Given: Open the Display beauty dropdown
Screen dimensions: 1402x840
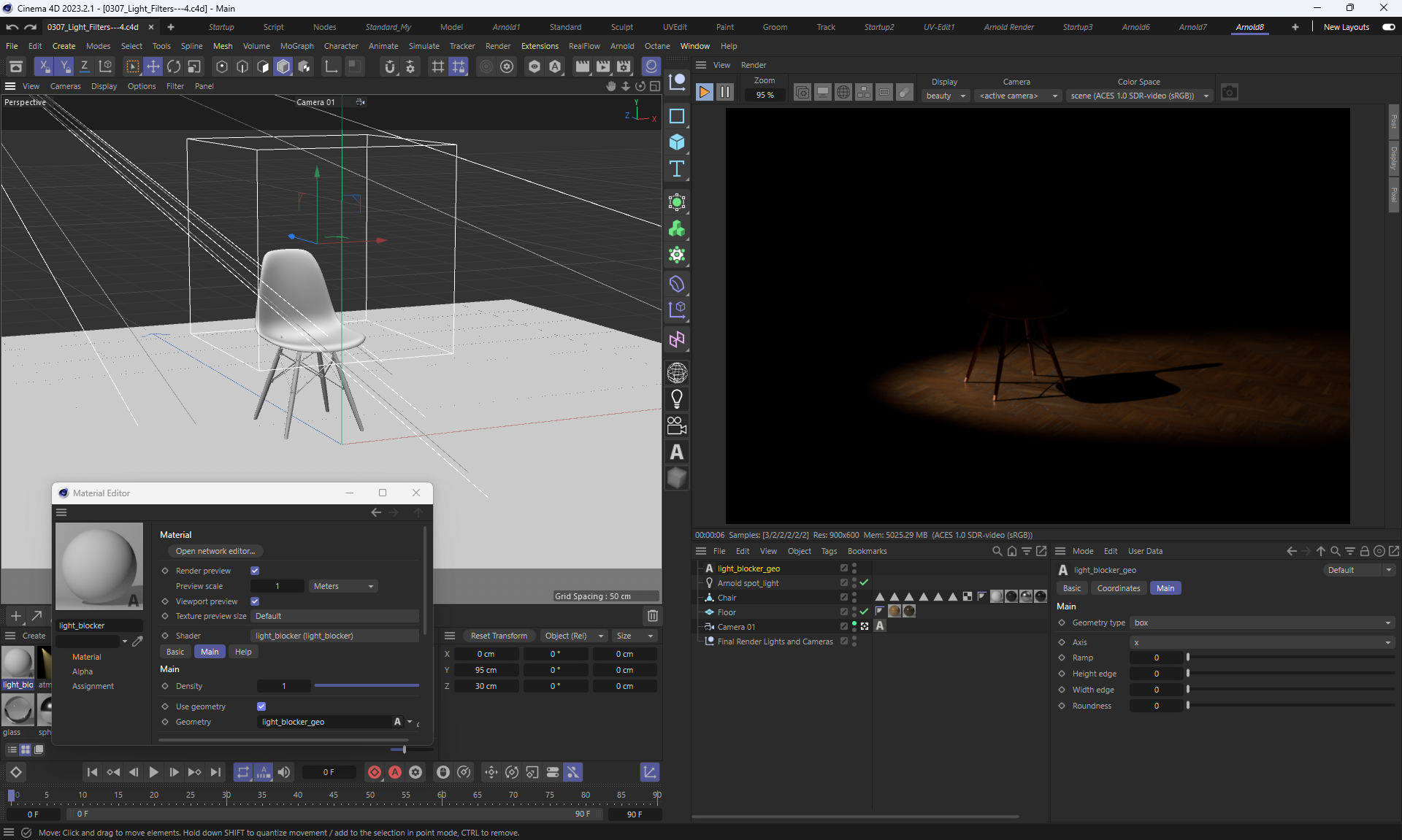Looking at the screenshot, I should coord(946,96).
